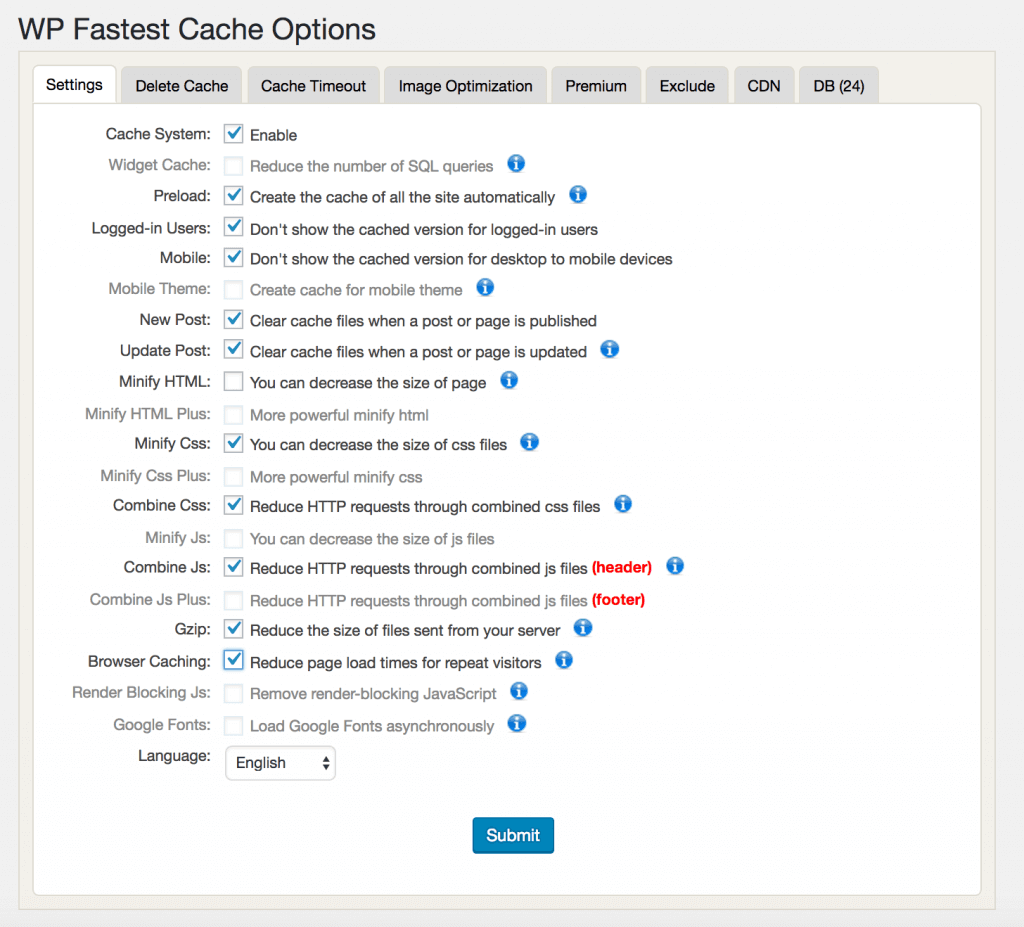Enable Minify HTML checkbox
The height and width of the screenshot is (927, 1024).
[x=233, y=382]
